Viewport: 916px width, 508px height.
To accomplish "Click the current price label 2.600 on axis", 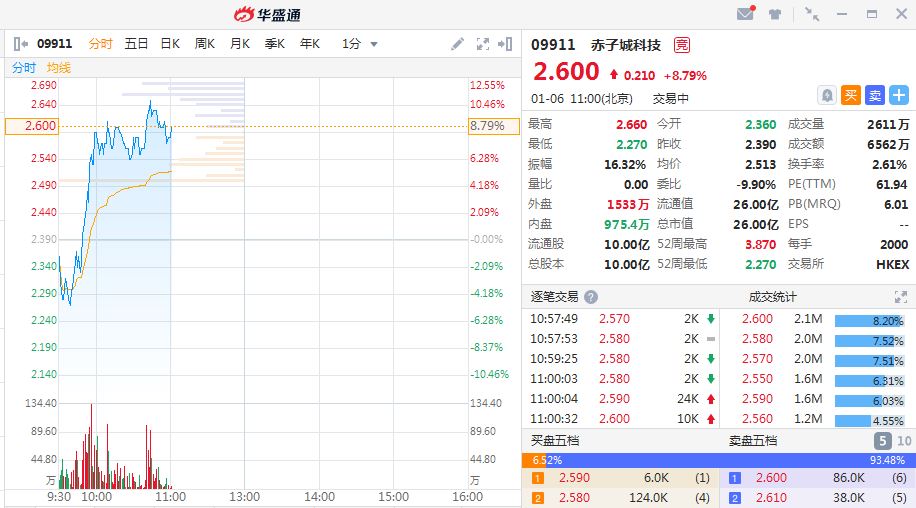I will coord(32,126).
